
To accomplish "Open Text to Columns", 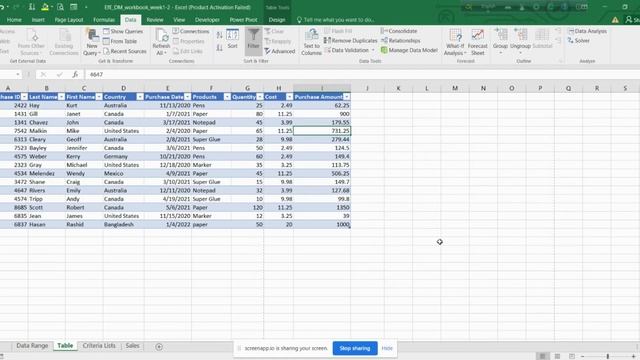I will click(x=311, y=42).
